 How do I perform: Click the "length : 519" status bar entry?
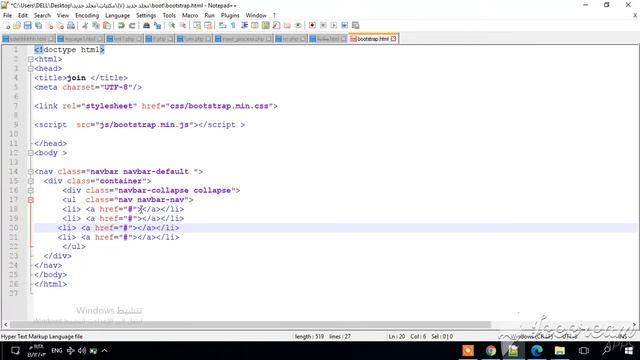click(309, 337)
